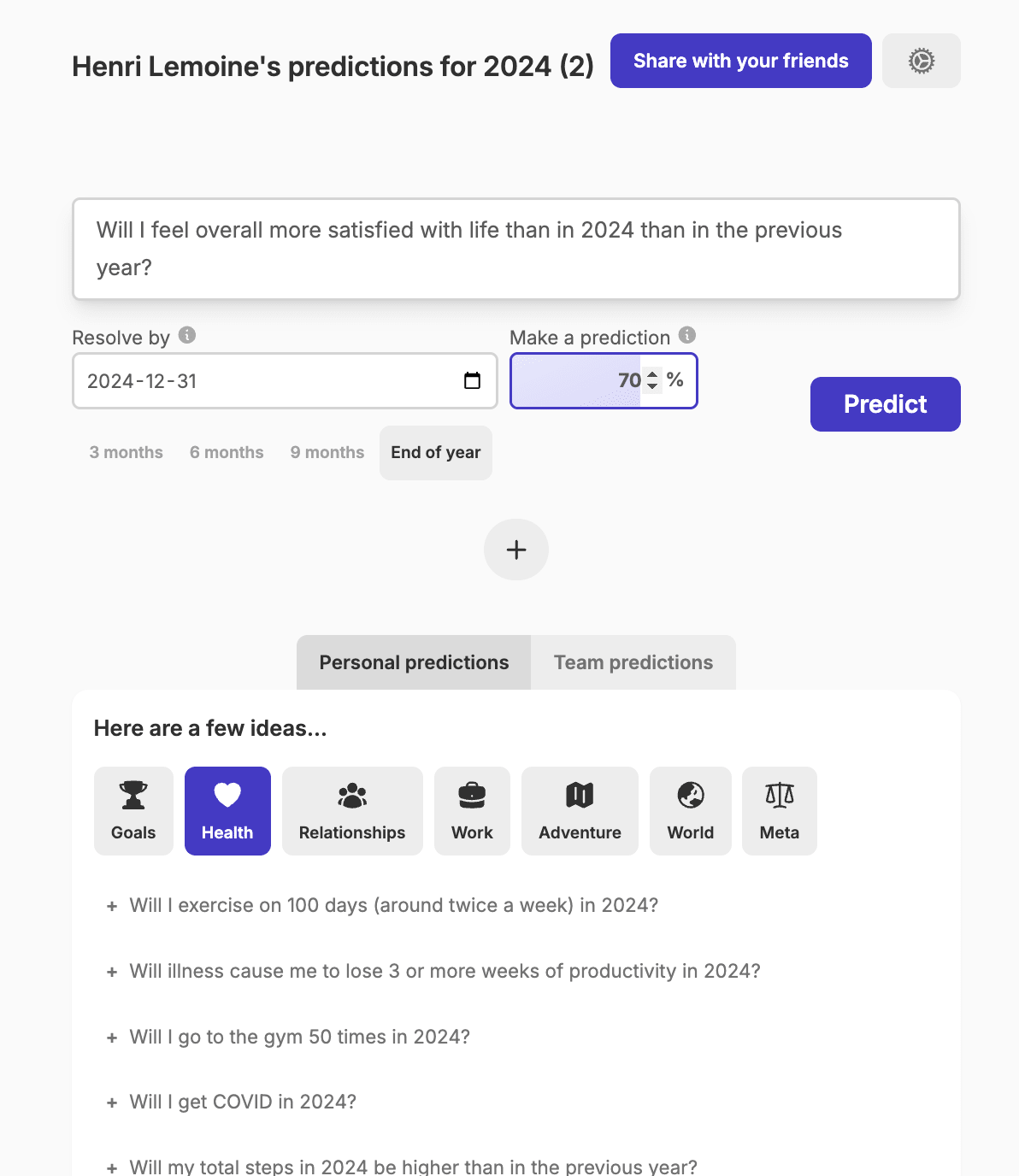1019x1176 pixels.
Task: Click the round plus add-question button
Action: [x=515, y=550]
